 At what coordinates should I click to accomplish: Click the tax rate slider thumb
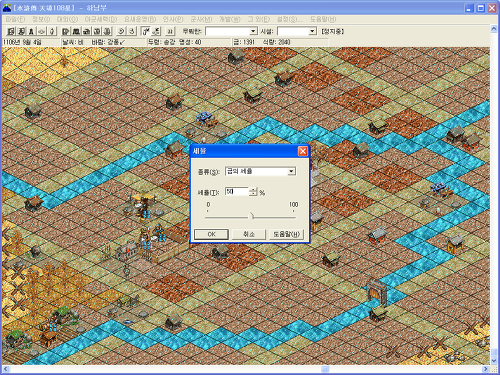[x=252, y=217]
